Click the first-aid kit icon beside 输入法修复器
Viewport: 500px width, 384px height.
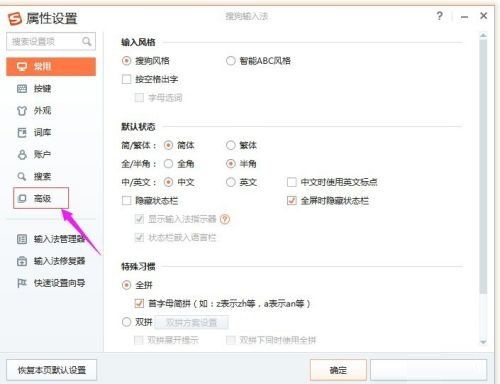click(x=22, y=261)
